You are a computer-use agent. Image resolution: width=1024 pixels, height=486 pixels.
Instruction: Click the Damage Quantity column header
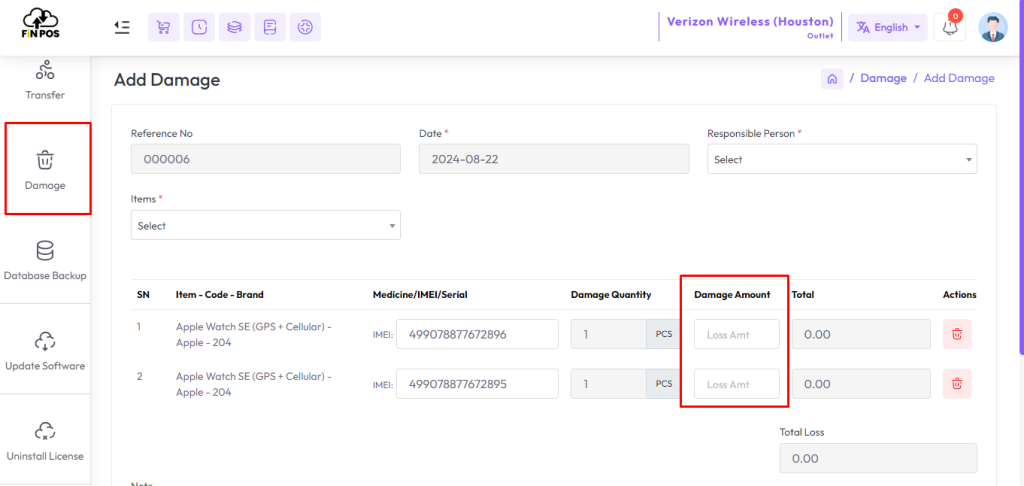pos(611,295)
